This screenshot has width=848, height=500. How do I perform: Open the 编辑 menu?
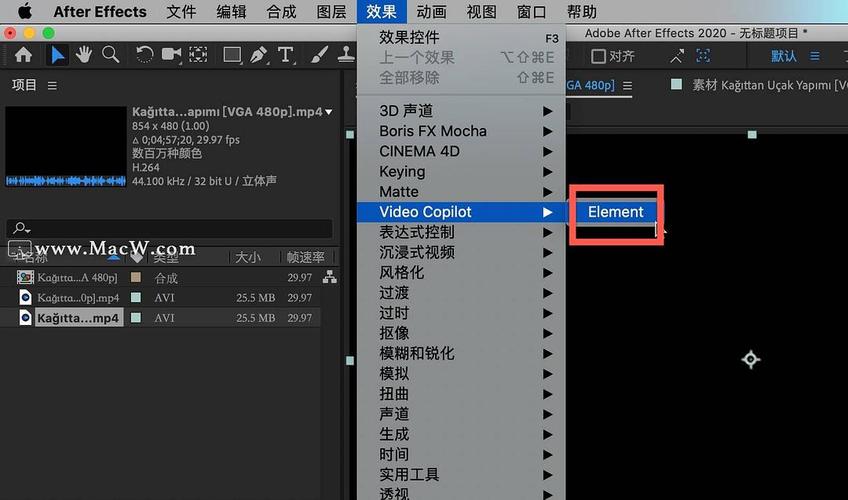coord(231,11)
